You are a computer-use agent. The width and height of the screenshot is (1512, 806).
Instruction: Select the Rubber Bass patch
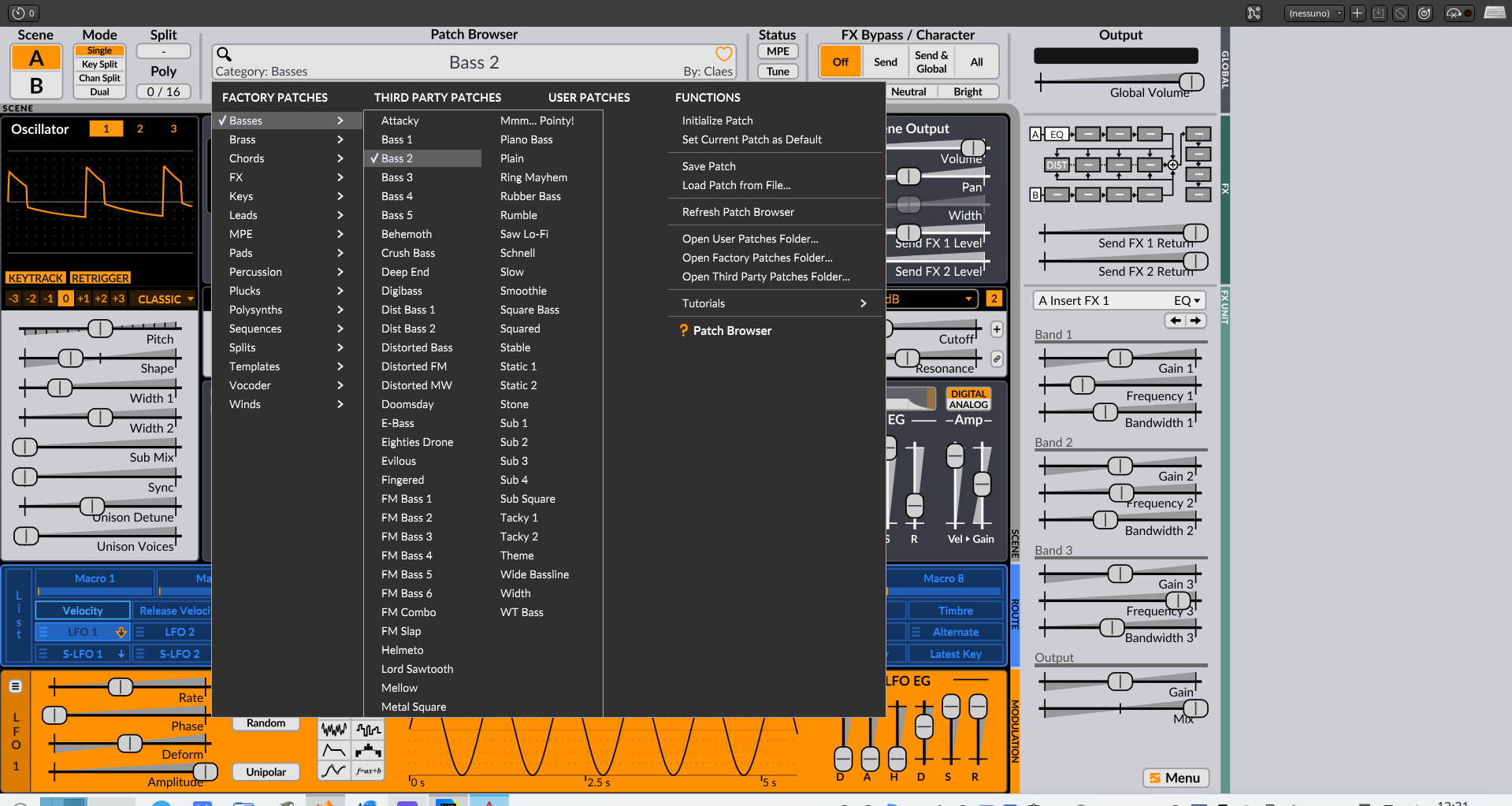point(530,196)
